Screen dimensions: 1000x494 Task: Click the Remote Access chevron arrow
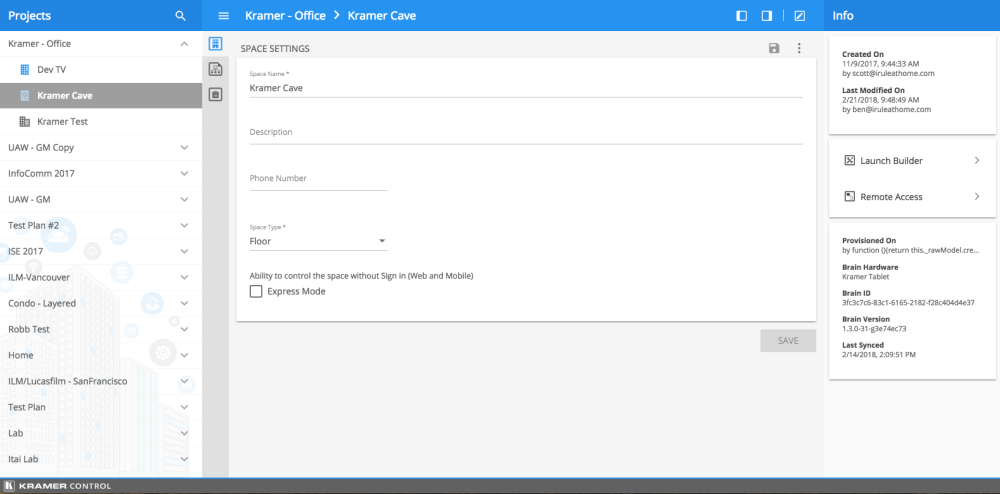[977, 196]
